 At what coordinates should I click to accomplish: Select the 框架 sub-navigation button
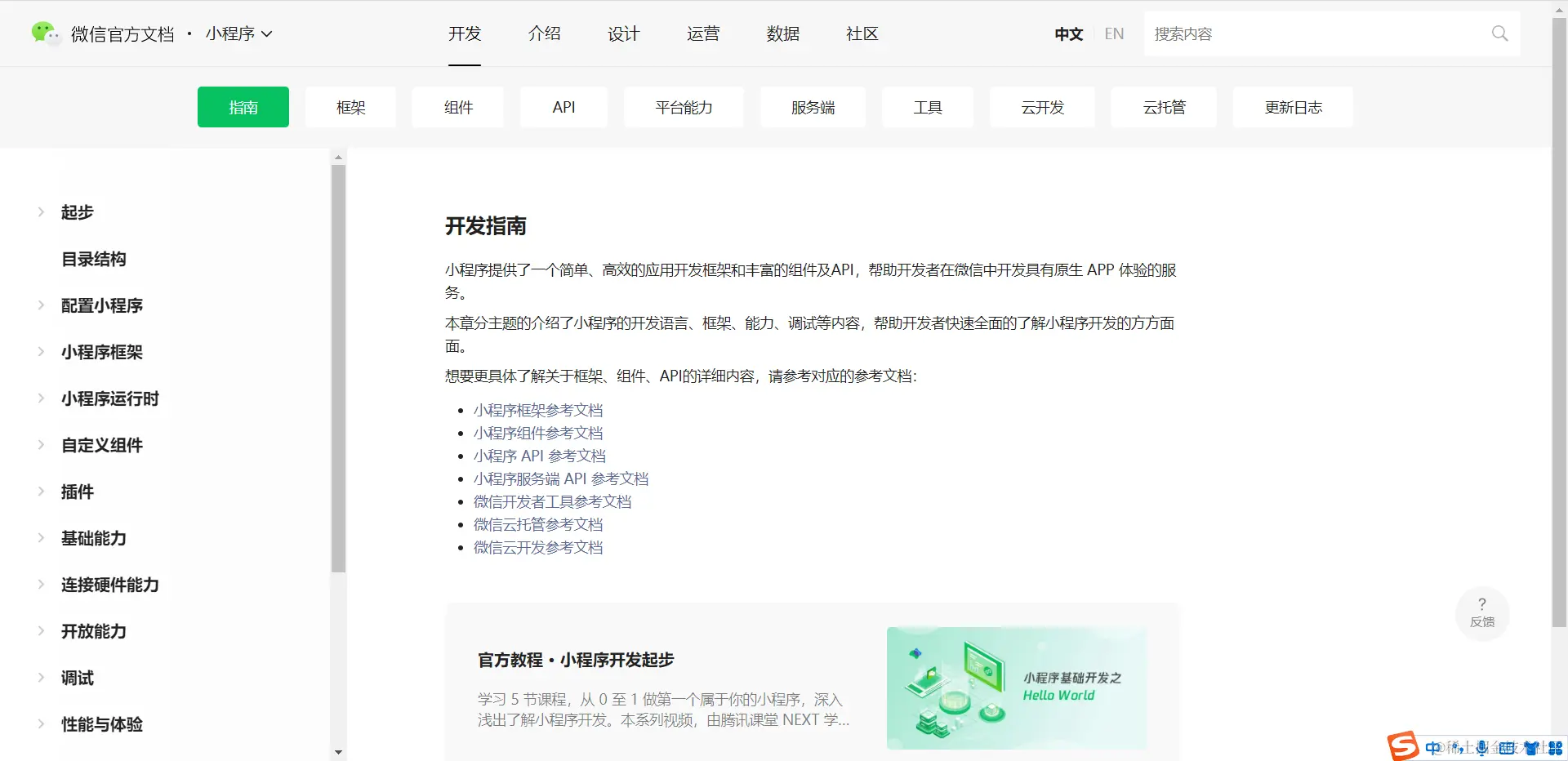(351, 107)
